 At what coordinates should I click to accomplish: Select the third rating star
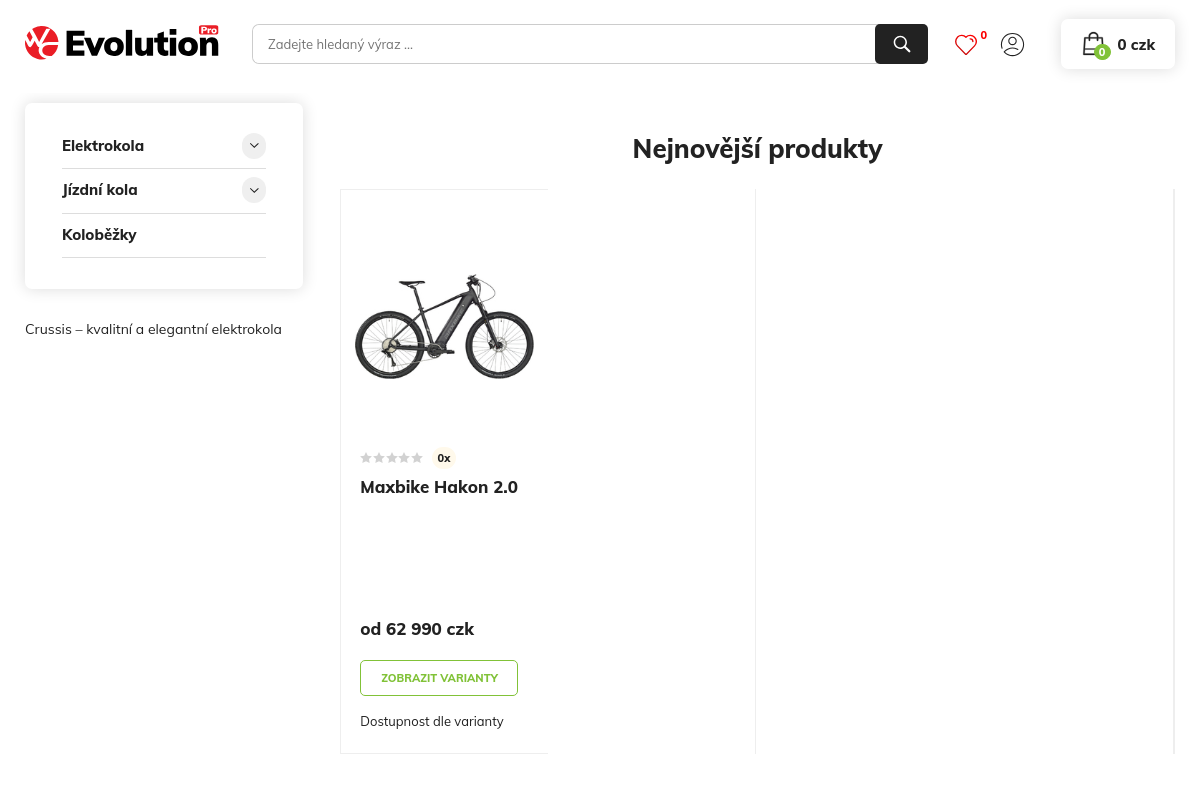(x=392, y=457)
